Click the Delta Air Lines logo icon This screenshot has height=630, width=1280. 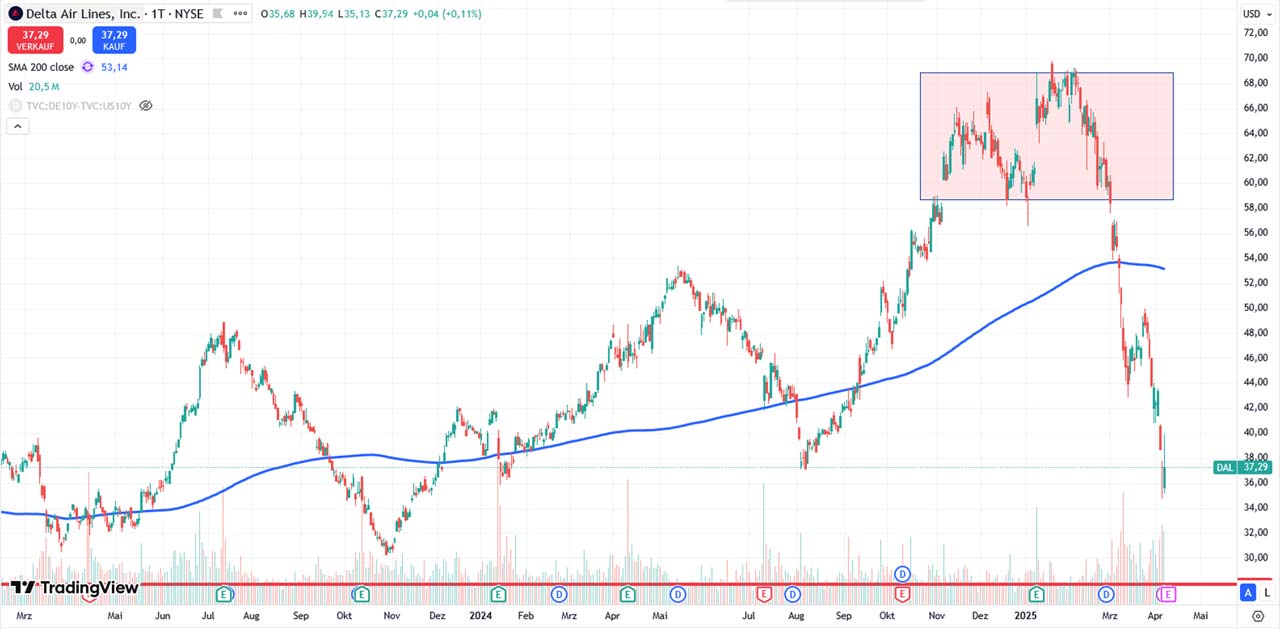16,15
